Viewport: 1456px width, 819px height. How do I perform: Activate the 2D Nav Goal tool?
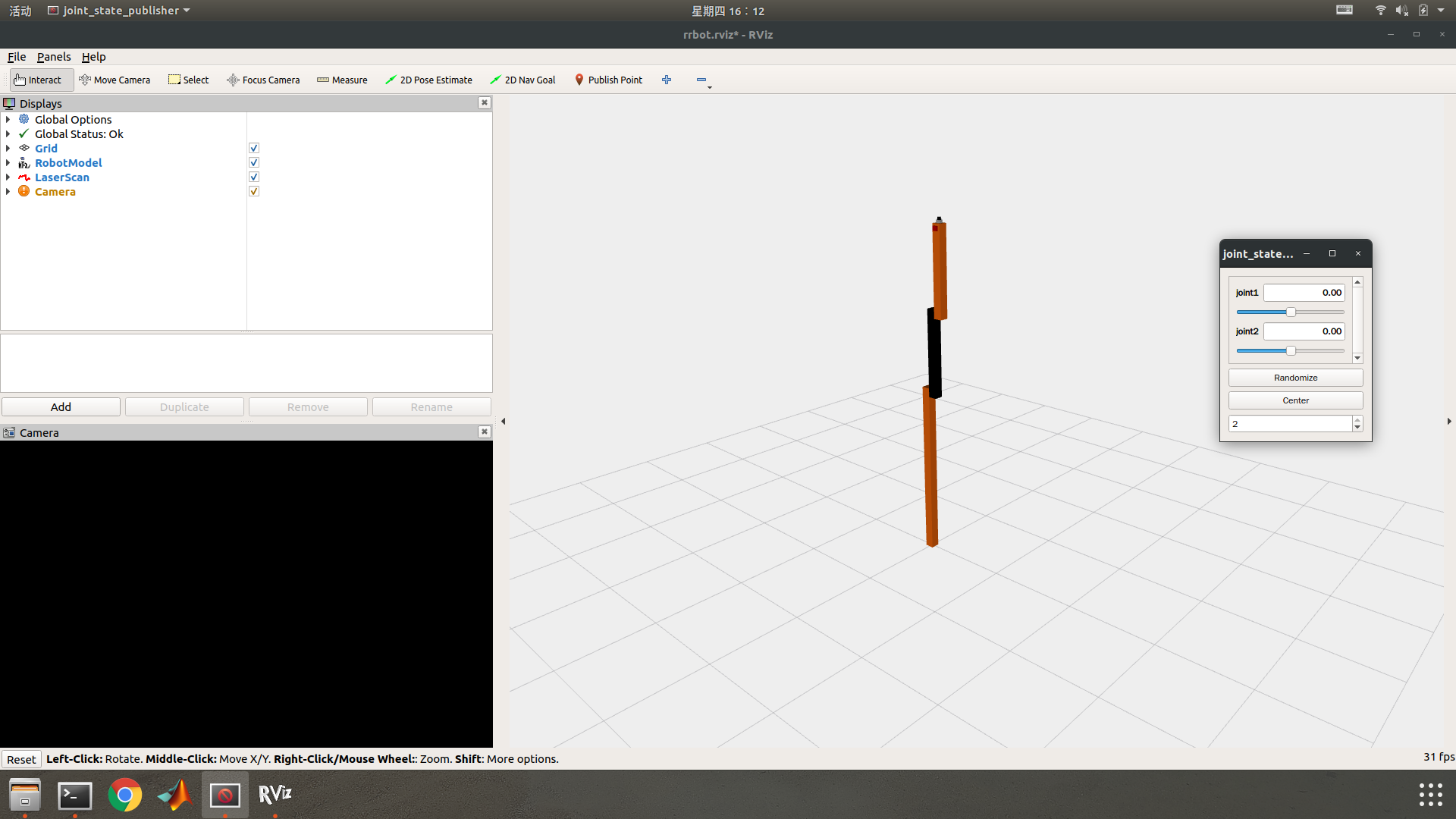(x=522, y=80)
